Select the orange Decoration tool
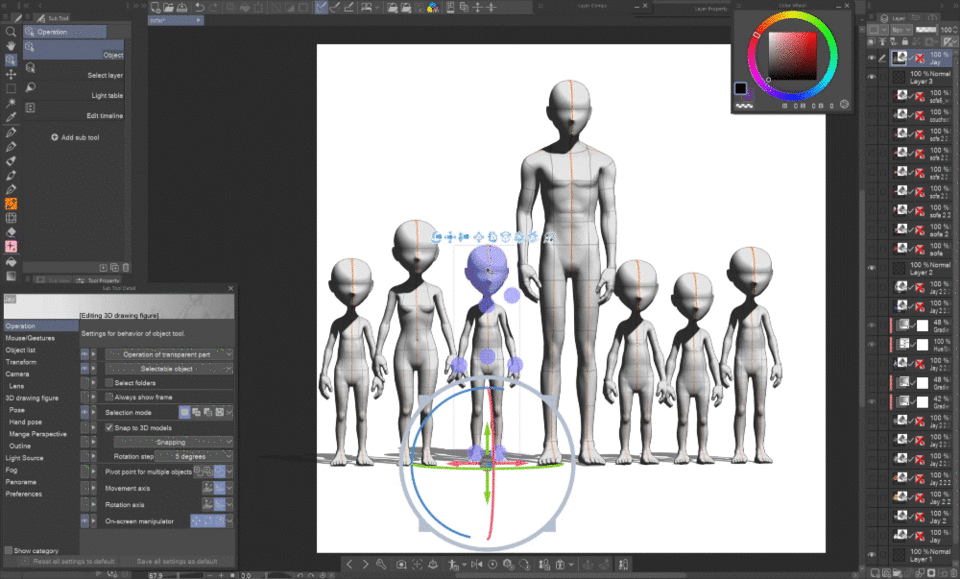The height and width of the screenshot is (579, 960). click(10, 204)
